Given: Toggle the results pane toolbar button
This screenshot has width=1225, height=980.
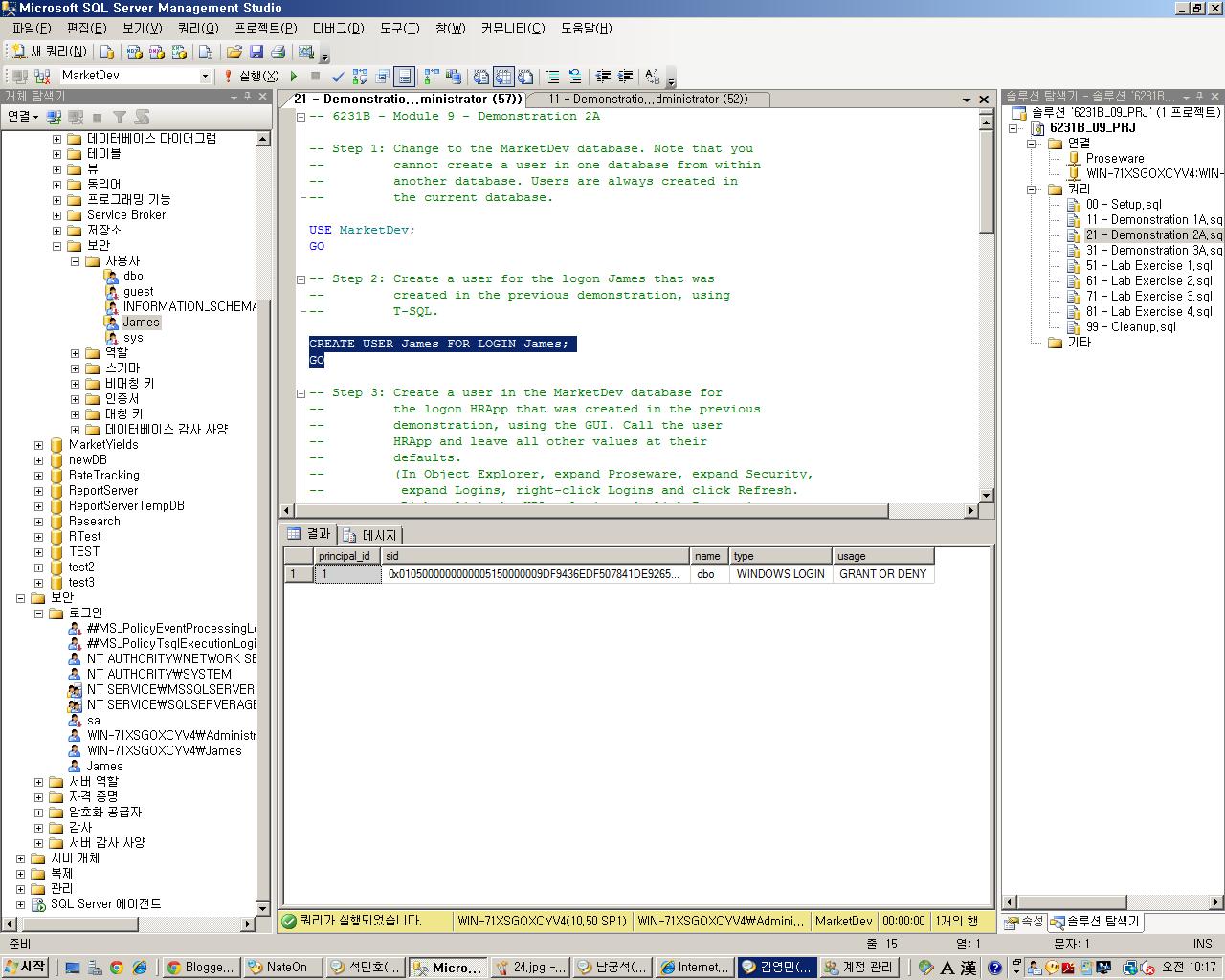Looking at the screenshot, I should tap(405, 77).
